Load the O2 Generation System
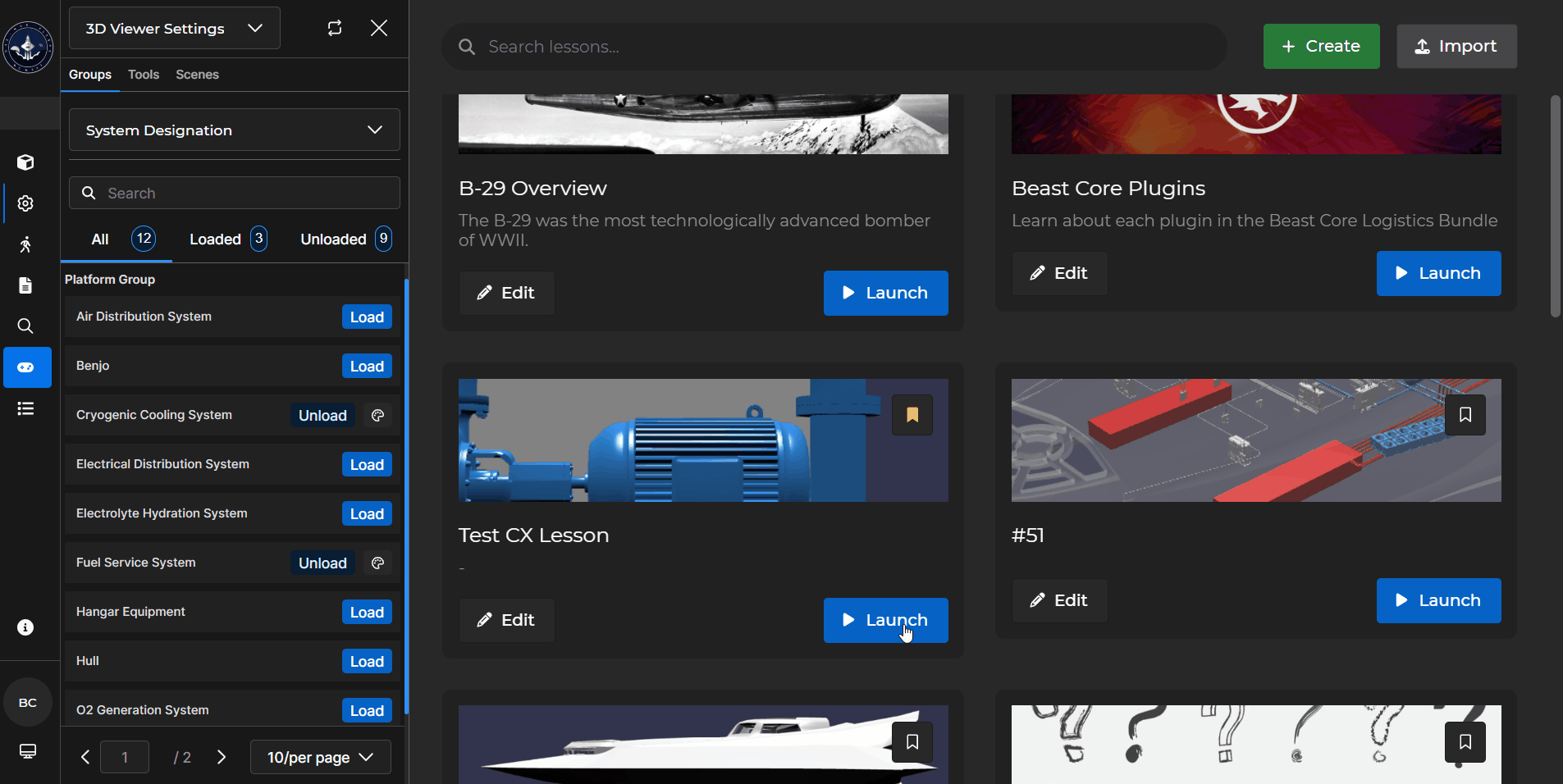The image size is (1563, 784). (x=367, y=711)
